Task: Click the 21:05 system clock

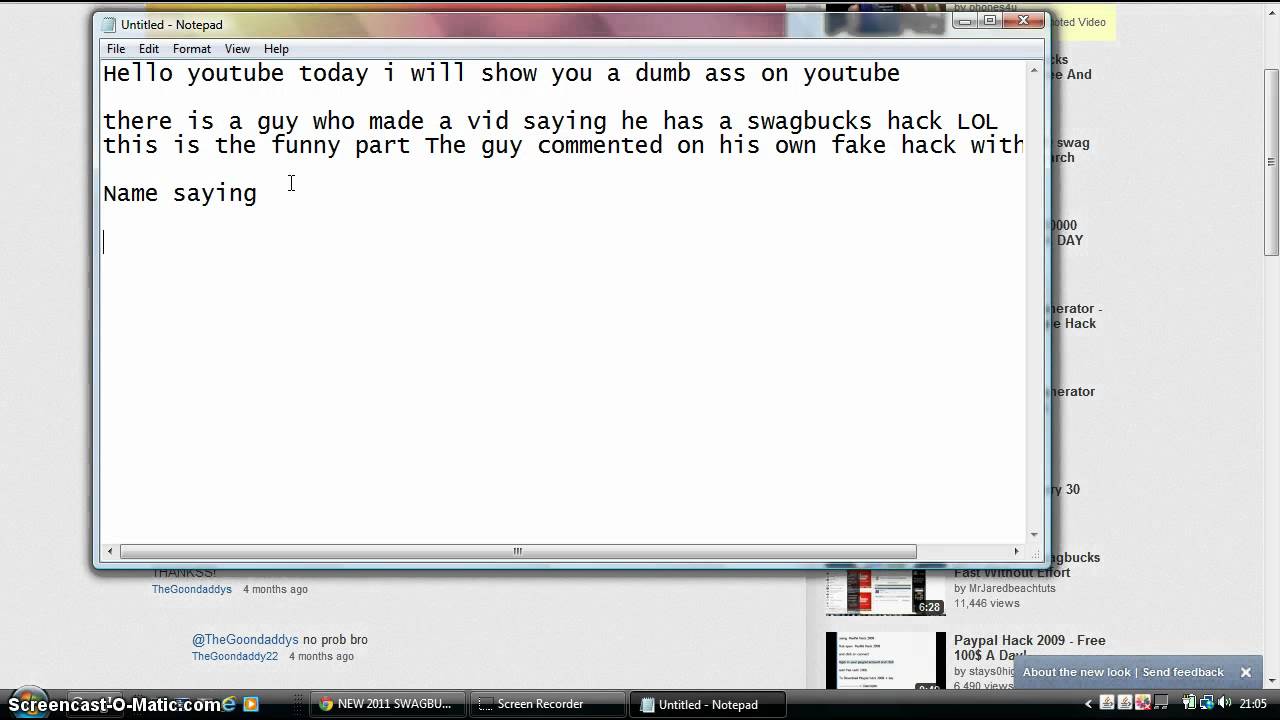Action: (1253, 703)
